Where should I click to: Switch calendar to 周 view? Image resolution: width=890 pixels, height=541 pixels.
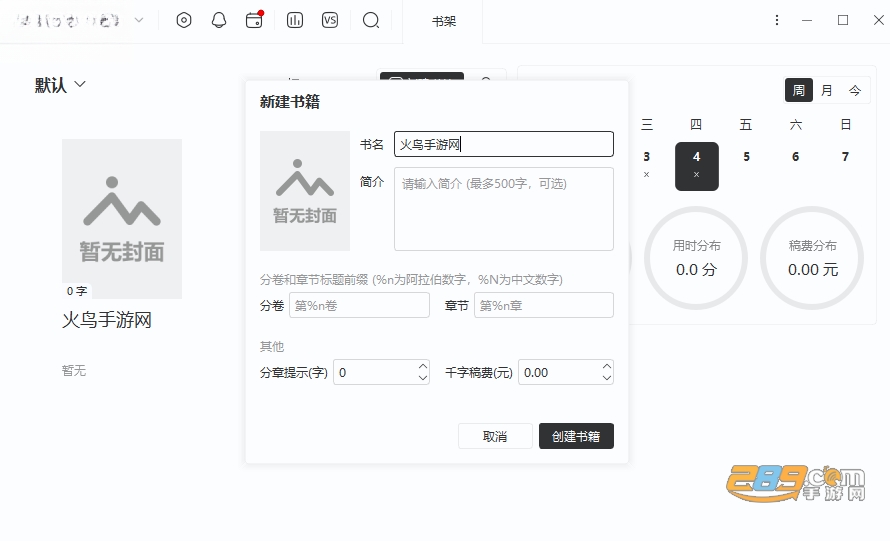click(799, 90)
